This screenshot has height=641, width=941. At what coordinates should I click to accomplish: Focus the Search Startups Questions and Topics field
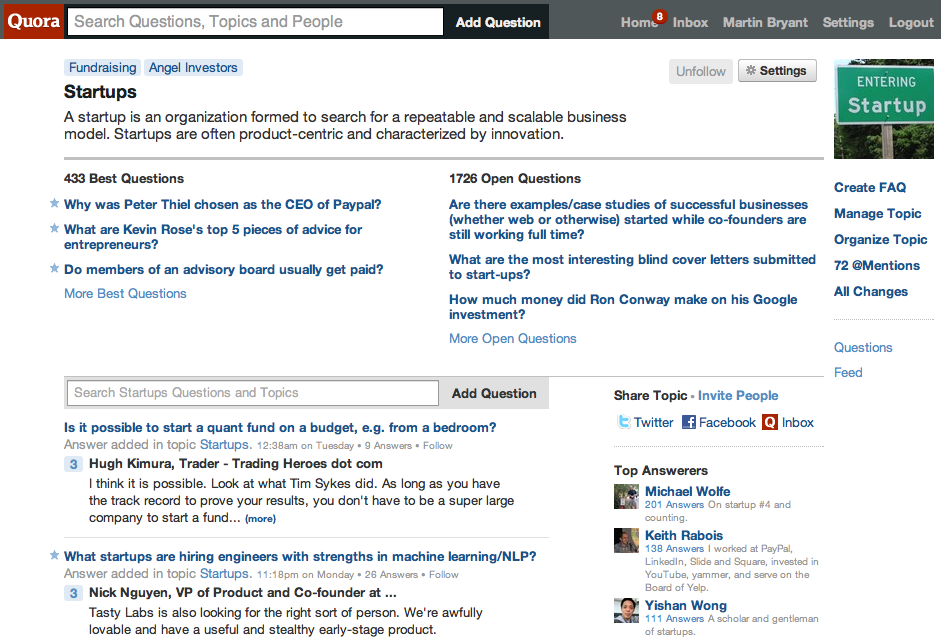tap(253, 393)
